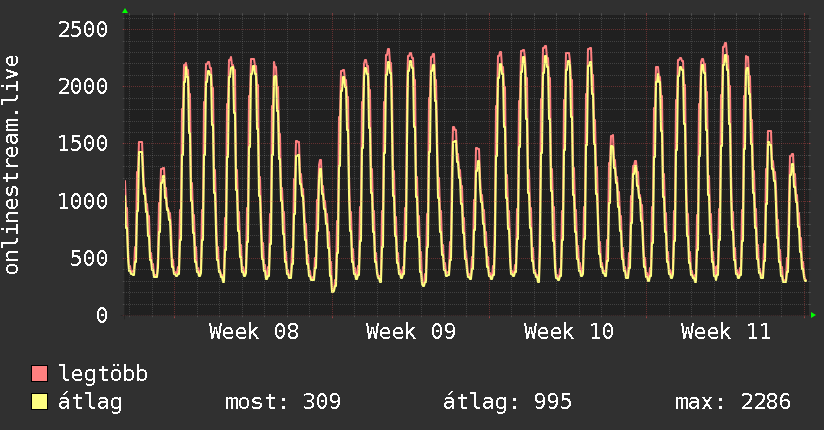Click the 1000 y-axis value
The height and width of the screenshot is (430, 824).
[83, 201]
